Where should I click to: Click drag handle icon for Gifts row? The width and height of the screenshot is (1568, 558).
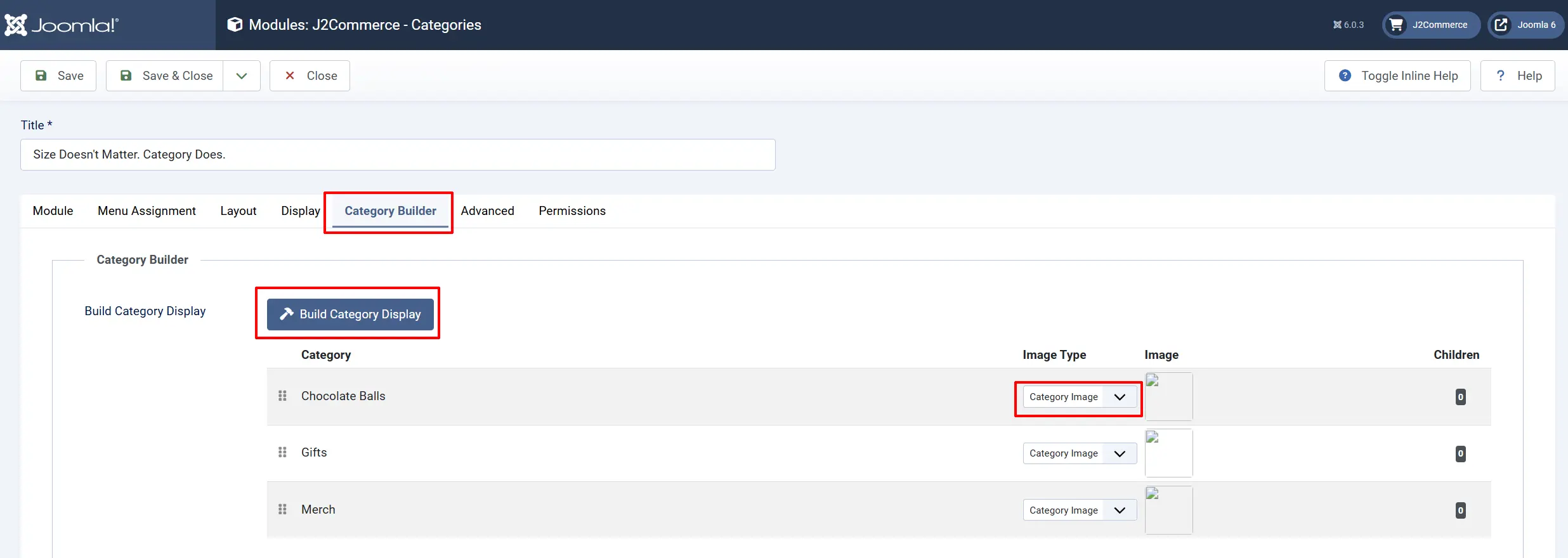[x=283, y=452]
